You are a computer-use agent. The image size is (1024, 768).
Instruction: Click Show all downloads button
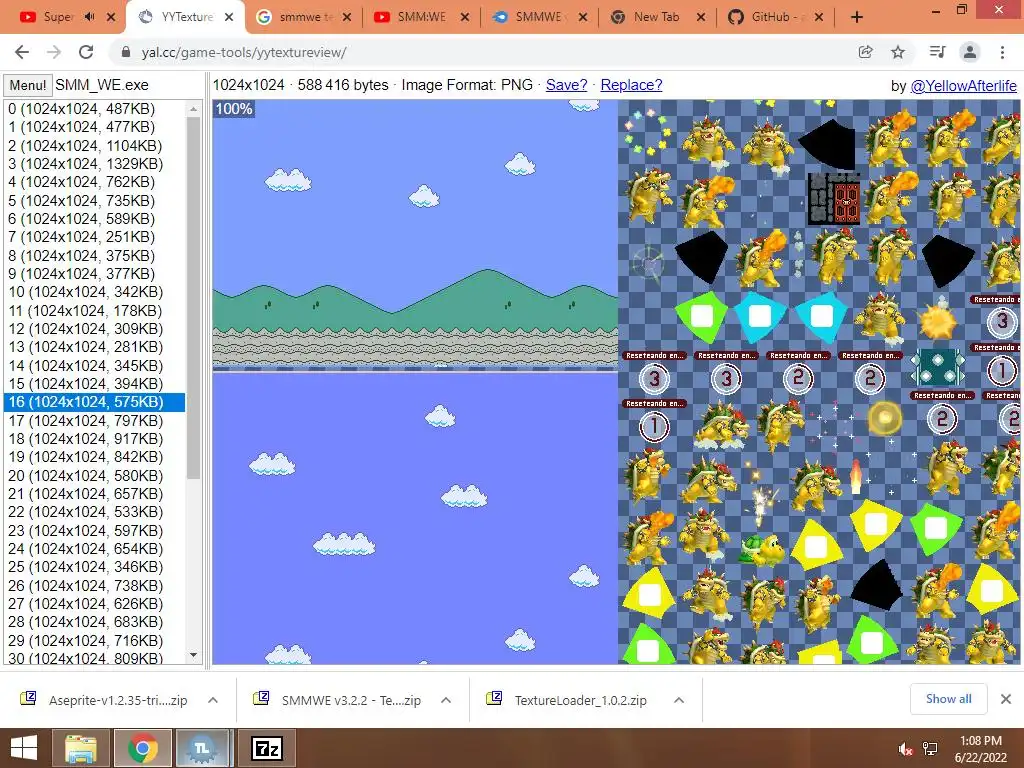(x=948, y=699)
